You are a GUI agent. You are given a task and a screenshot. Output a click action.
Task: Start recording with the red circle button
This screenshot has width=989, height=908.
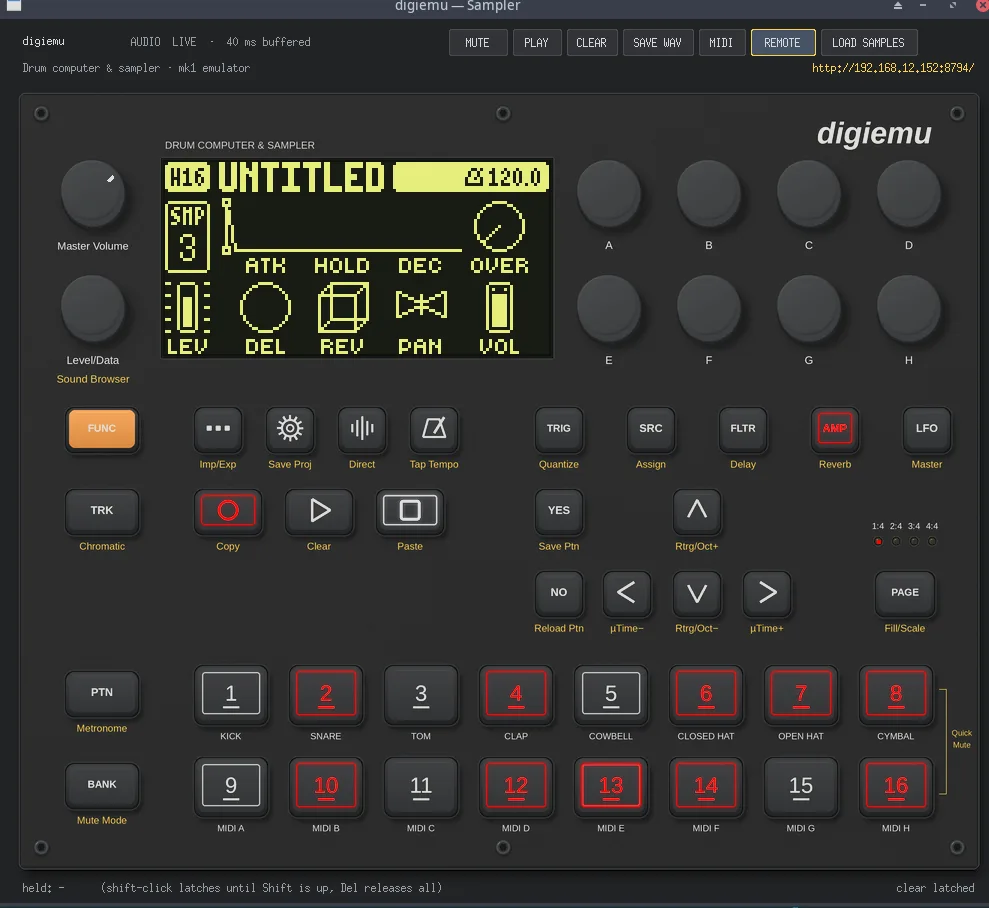tap(228, 511)
